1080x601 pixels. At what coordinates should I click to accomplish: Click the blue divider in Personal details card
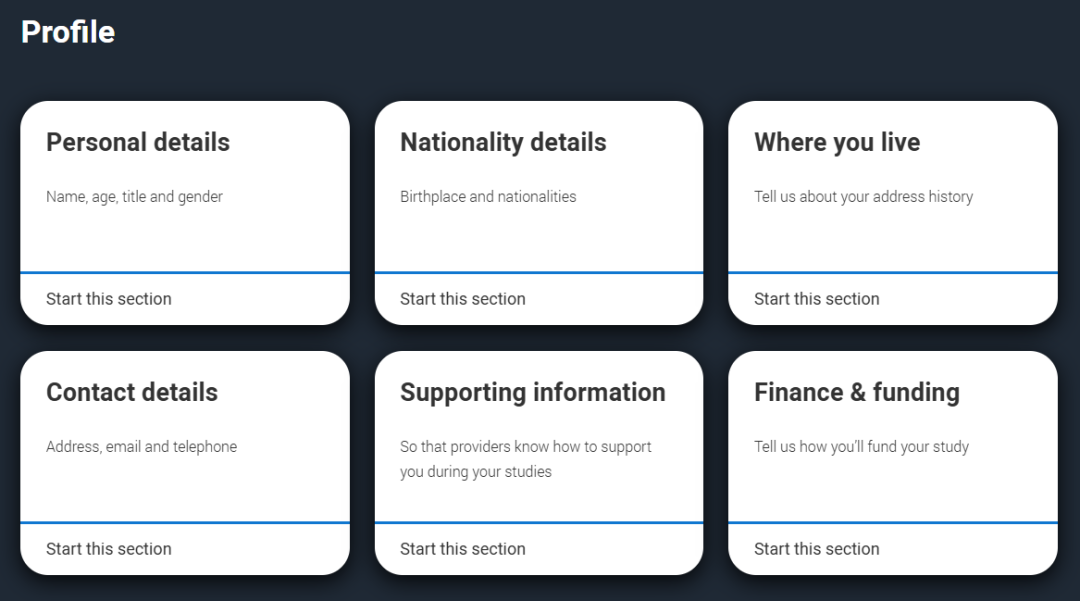(185, 272)
